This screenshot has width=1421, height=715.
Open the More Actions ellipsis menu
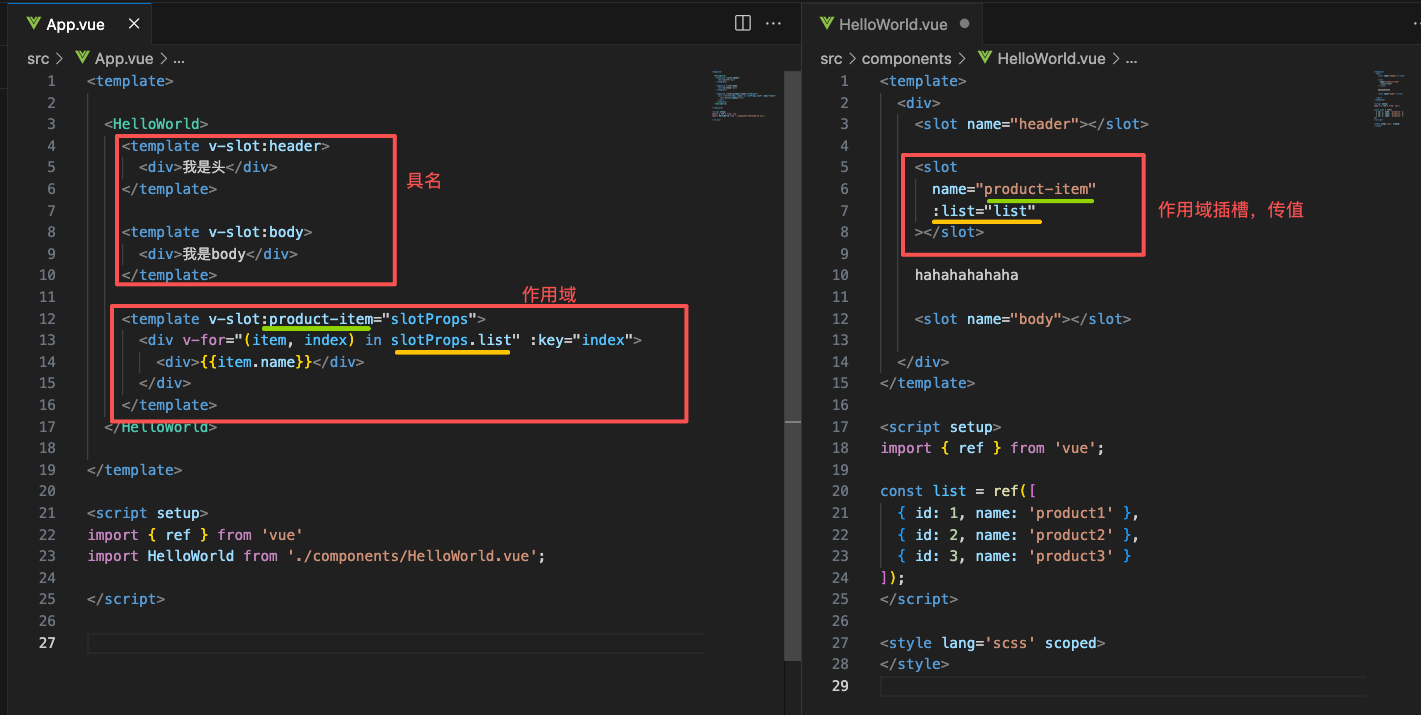[x=773, y=23]
